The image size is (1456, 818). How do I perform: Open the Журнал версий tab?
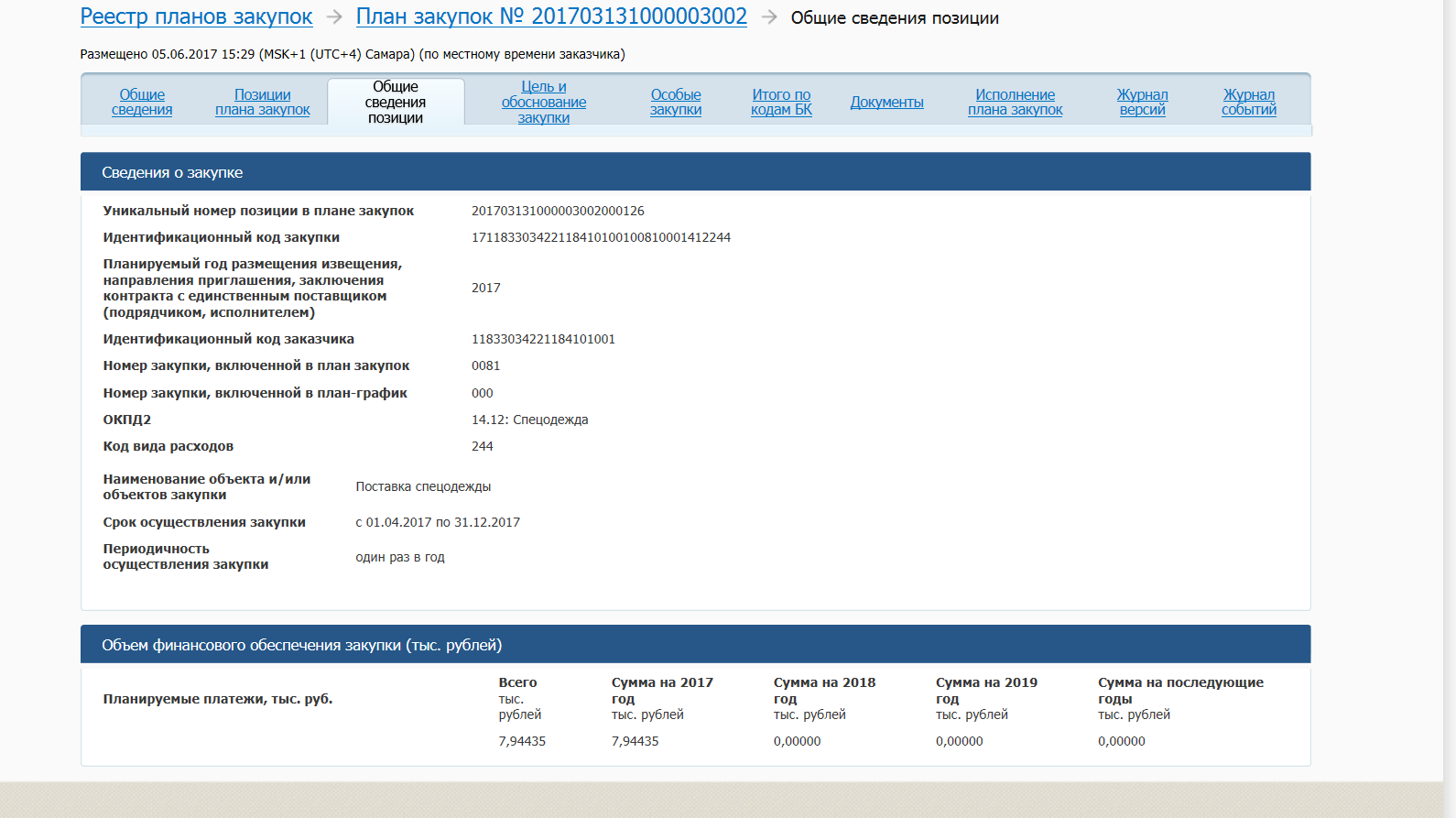pyautogui.click(x=1142, y=102)
